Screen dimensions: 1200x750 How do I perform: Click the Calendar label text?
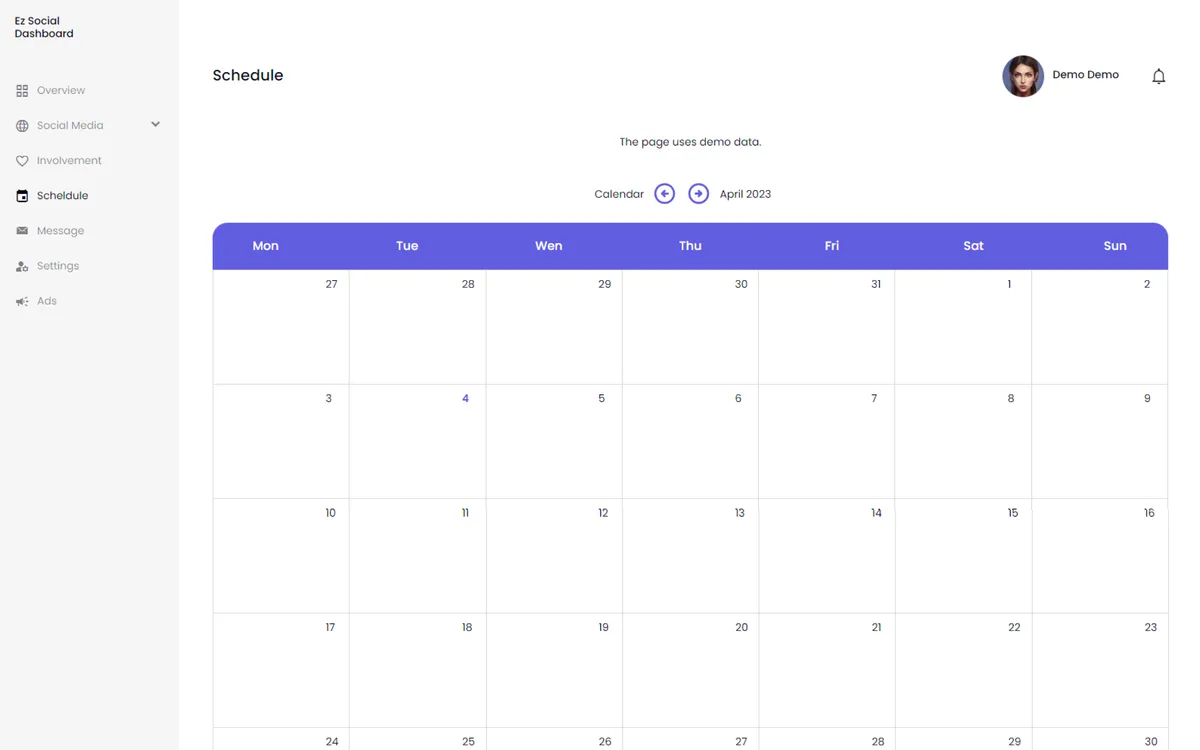pyautogui.click(x=619, y=194)
